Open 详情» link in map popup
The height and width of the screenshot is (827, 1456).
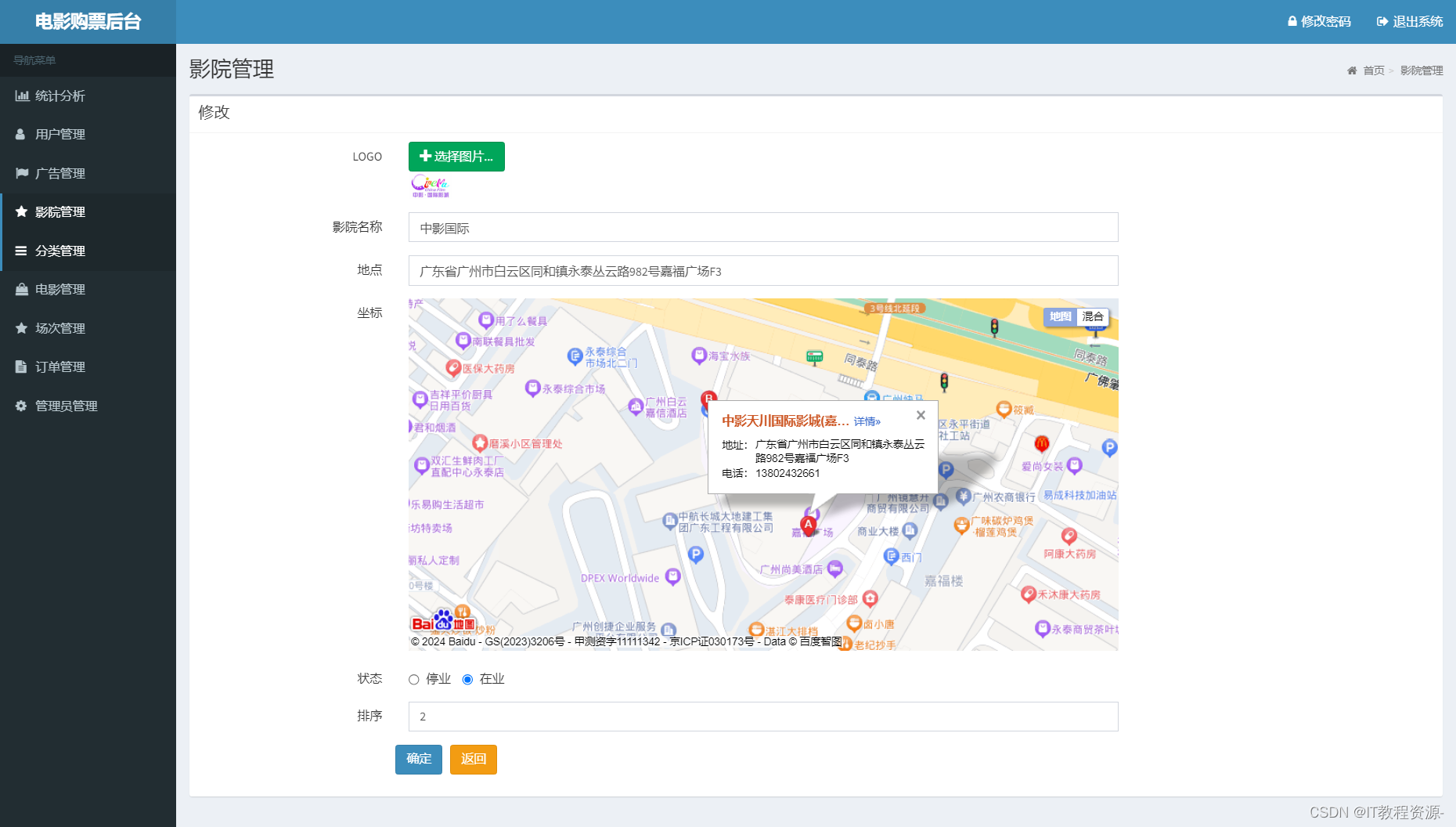point(867,421)
